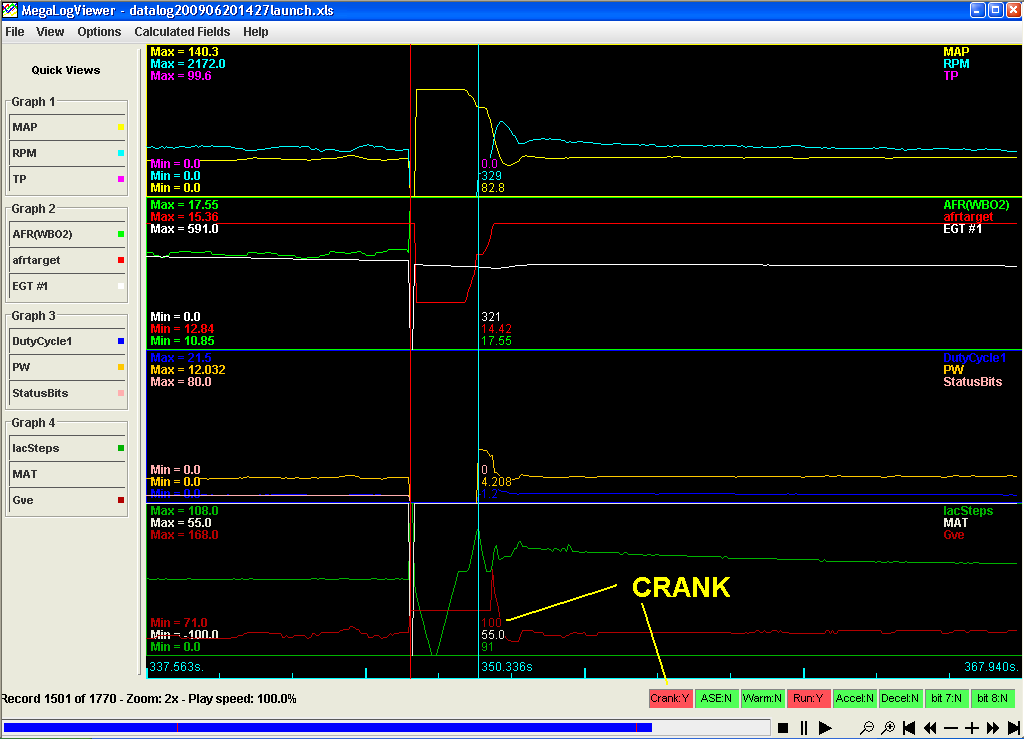Viewport: 1028px width, 739px height.
Task: Open the RPM field selector in Graph 1
Action: click(68, 153)
